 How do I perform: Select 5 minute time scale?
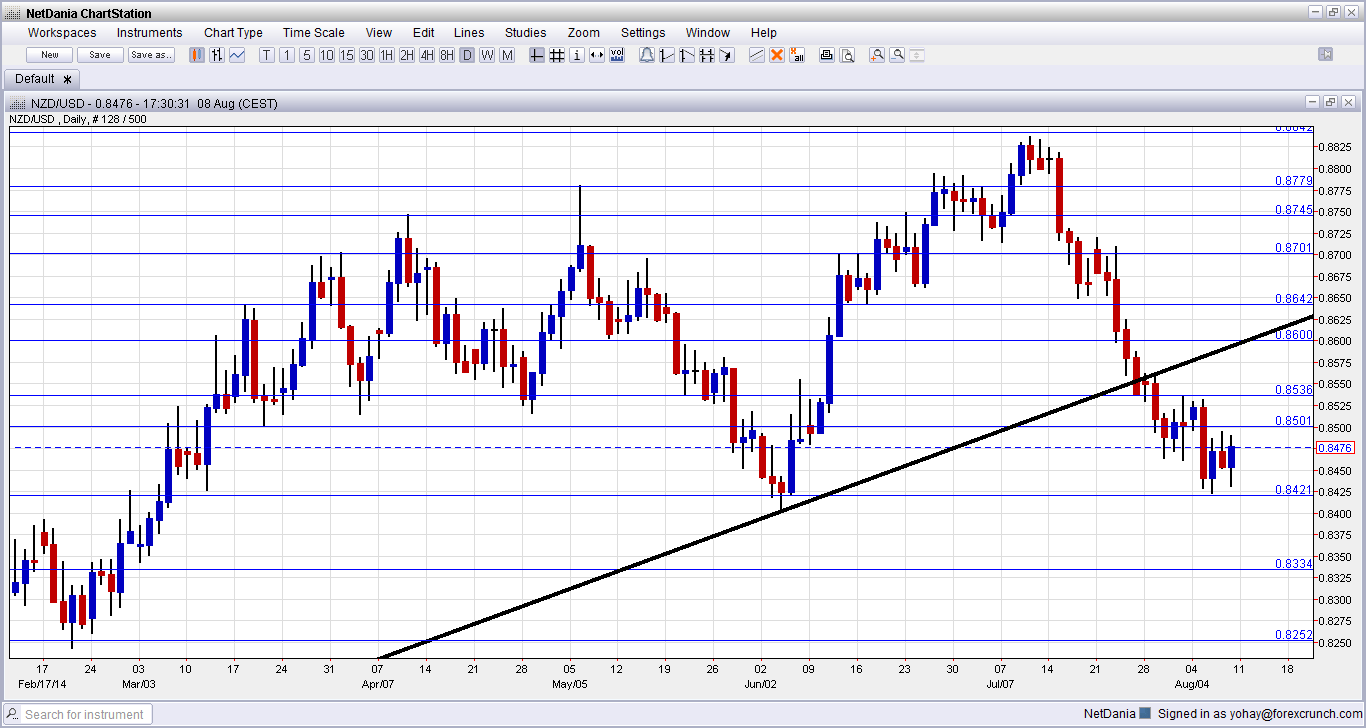(307, 55)
